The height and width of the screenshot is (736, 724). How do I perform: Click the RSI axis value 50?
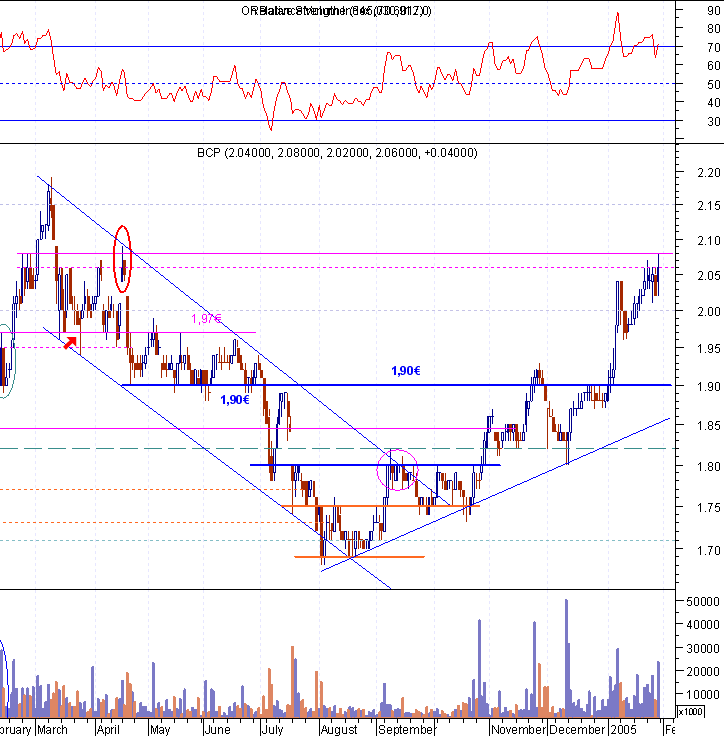(x=714, y=84)
